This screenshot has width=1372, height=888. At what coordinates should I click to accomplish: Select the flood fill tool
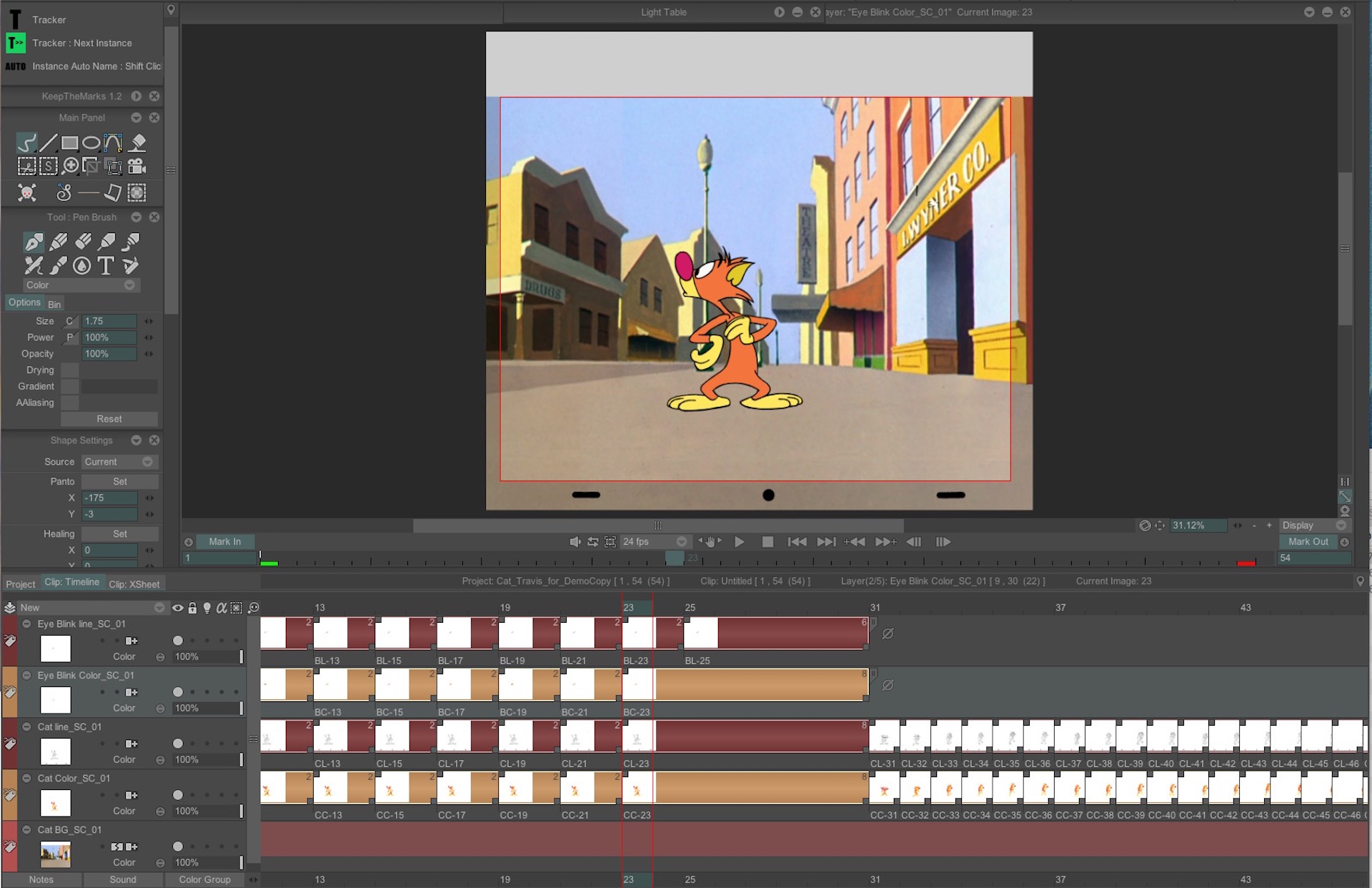point(137,143)
